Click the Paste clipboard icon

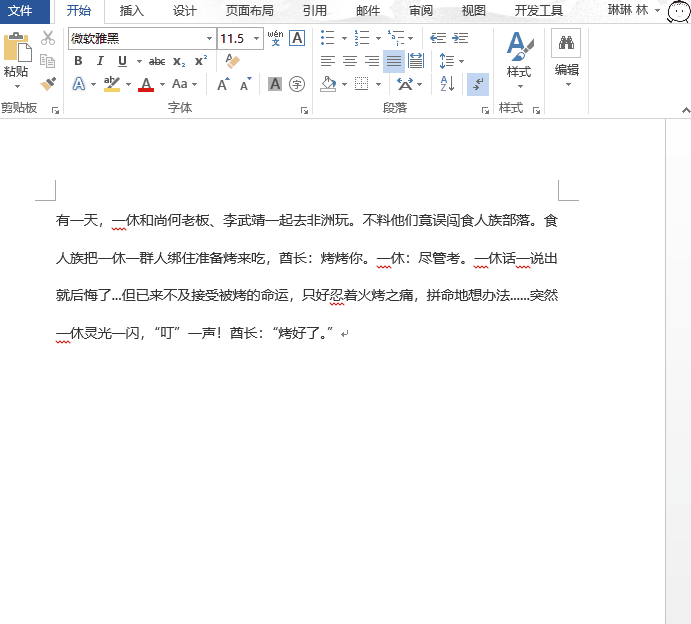click(17, 47)
